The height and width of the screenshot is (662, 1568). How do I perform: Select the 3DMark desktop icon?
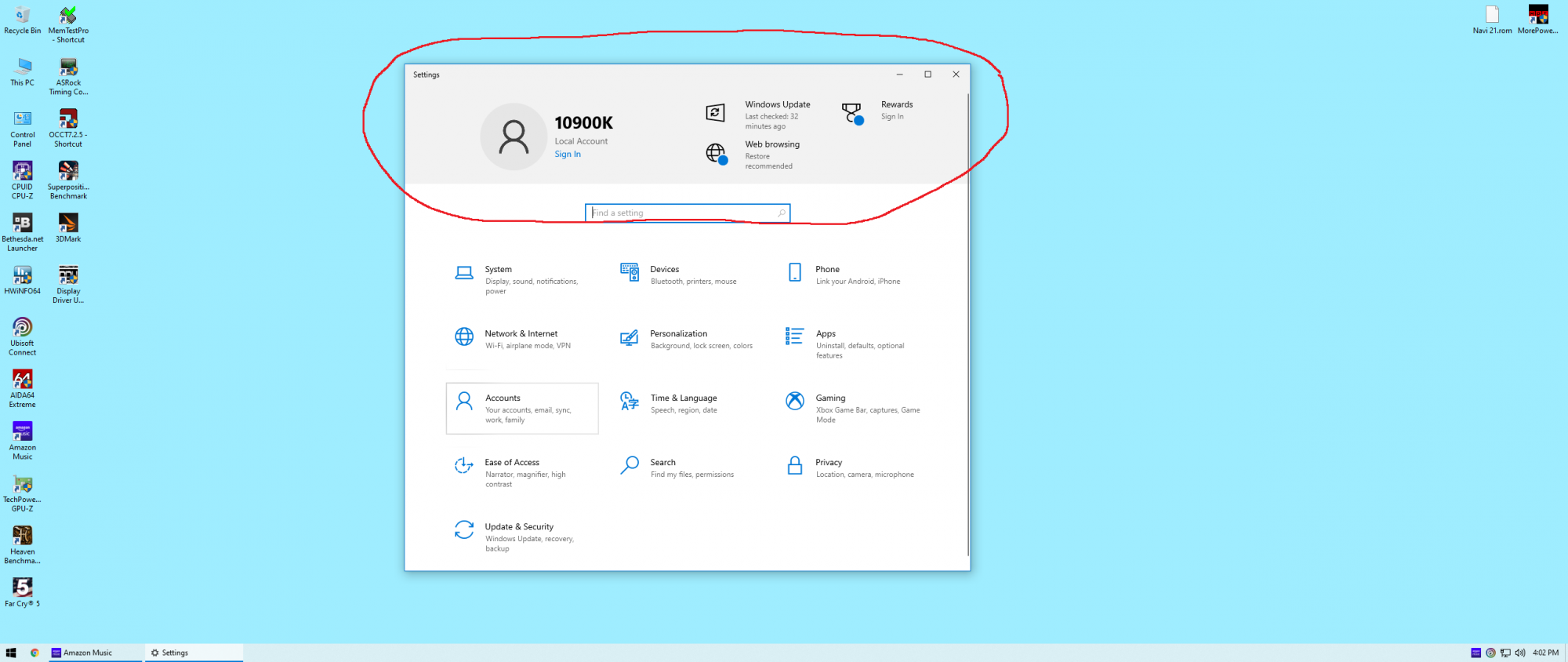(x=68, y=228)
